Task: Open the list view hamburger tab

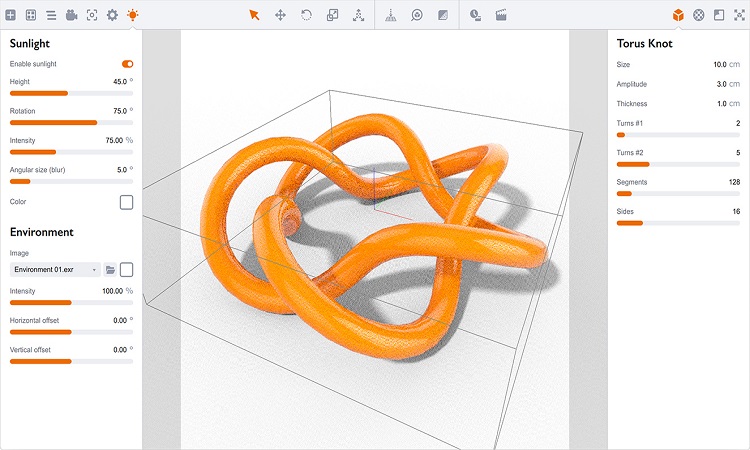Action: [x=50, y=15]
